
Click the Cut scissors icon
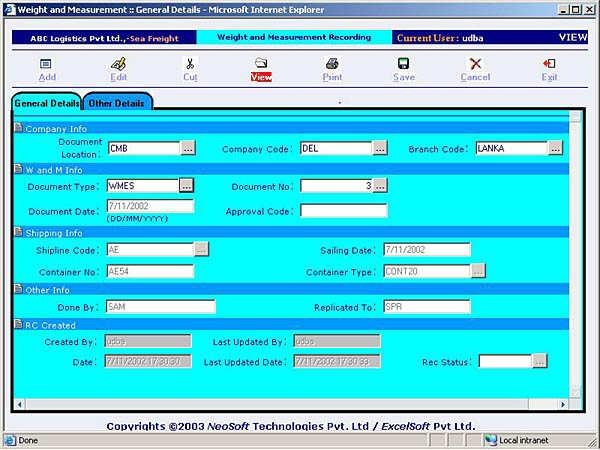coord(190,64)
